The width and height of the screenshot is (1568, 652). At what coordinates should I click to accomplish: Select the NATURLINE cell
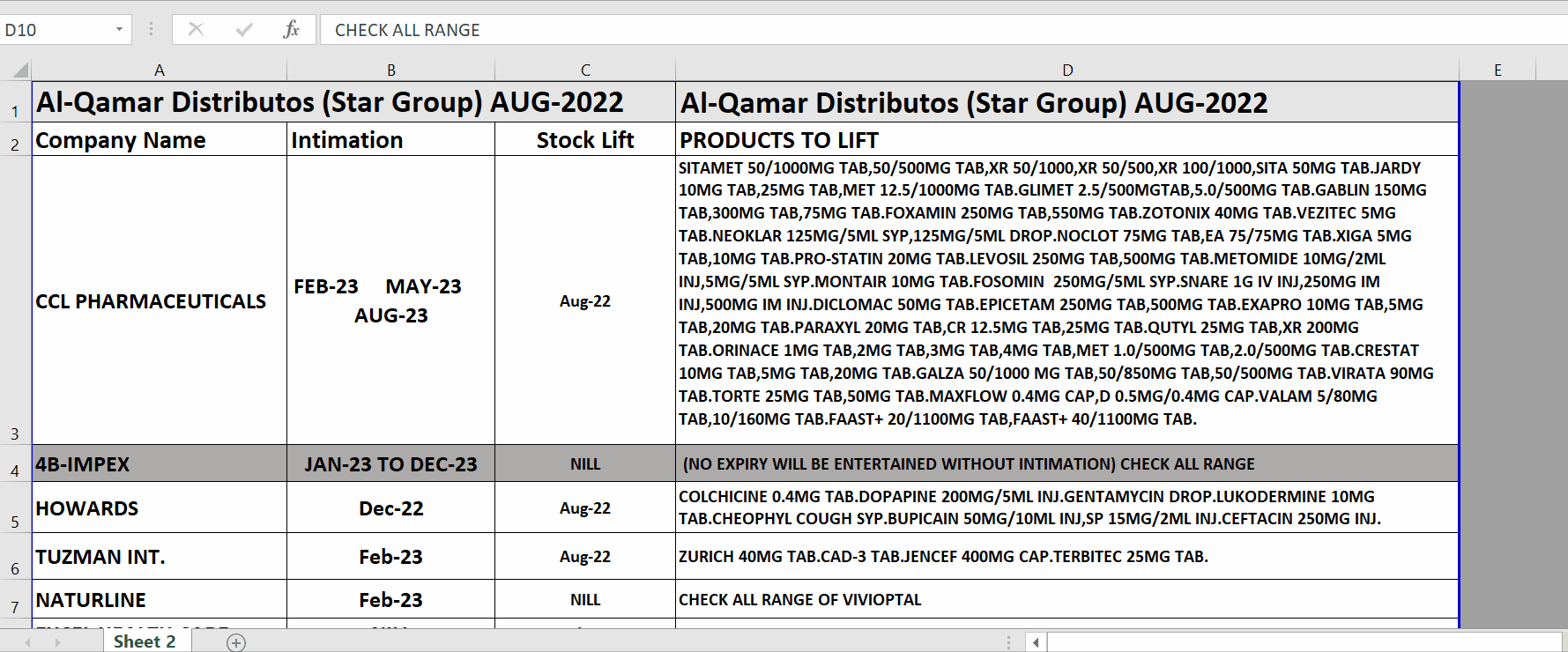[x=160, y=599]
